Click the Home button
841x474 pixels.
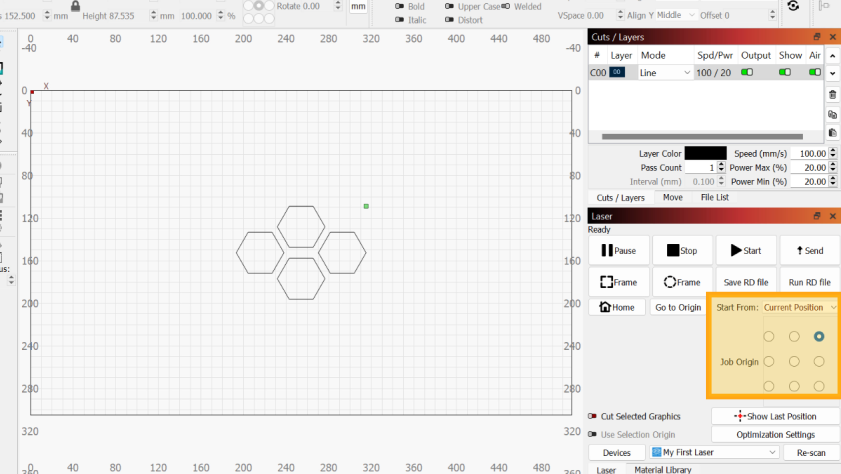click(x=618, y=307)
